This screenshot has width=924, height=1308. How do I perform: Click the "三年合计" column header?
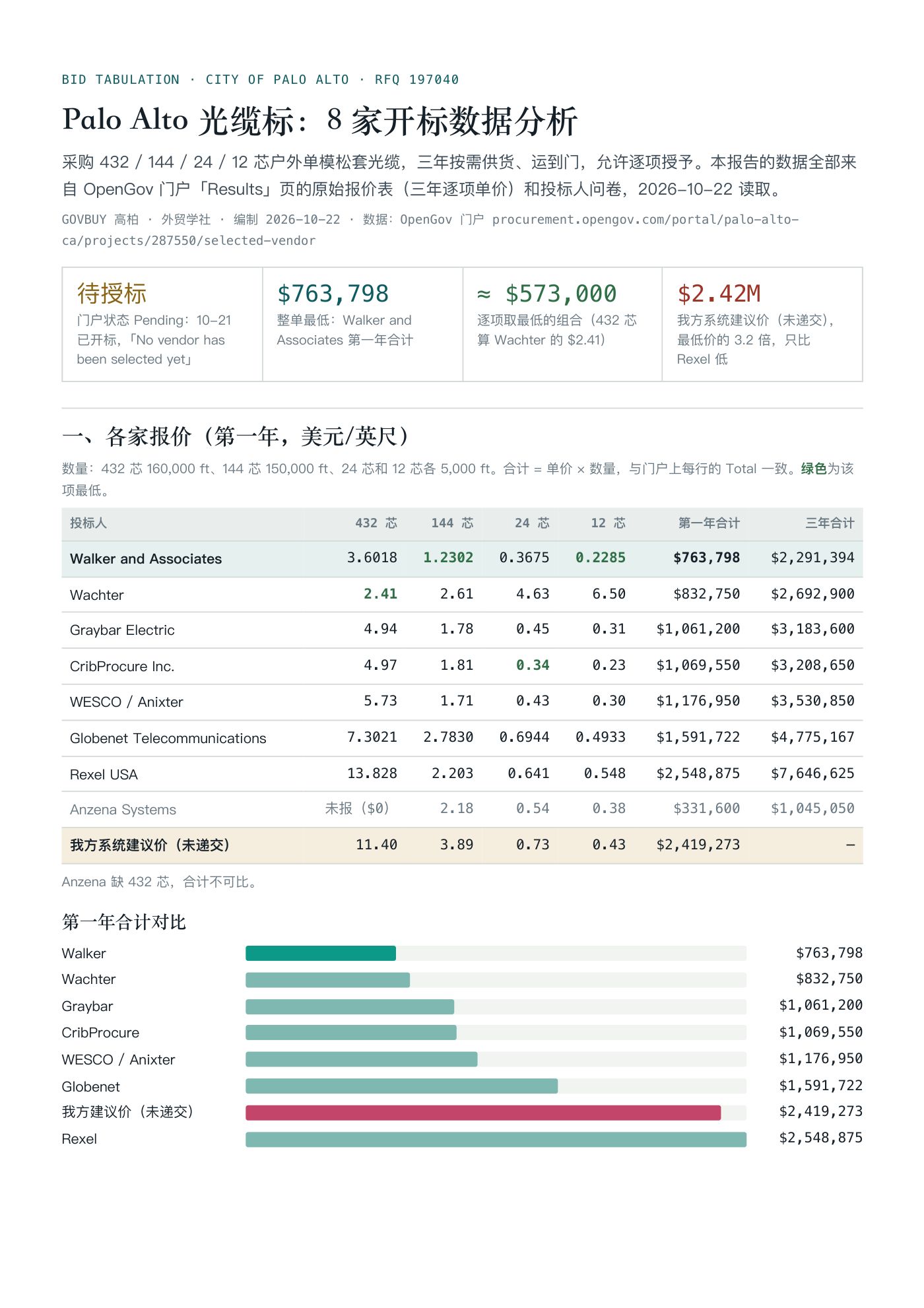[830, 523]
